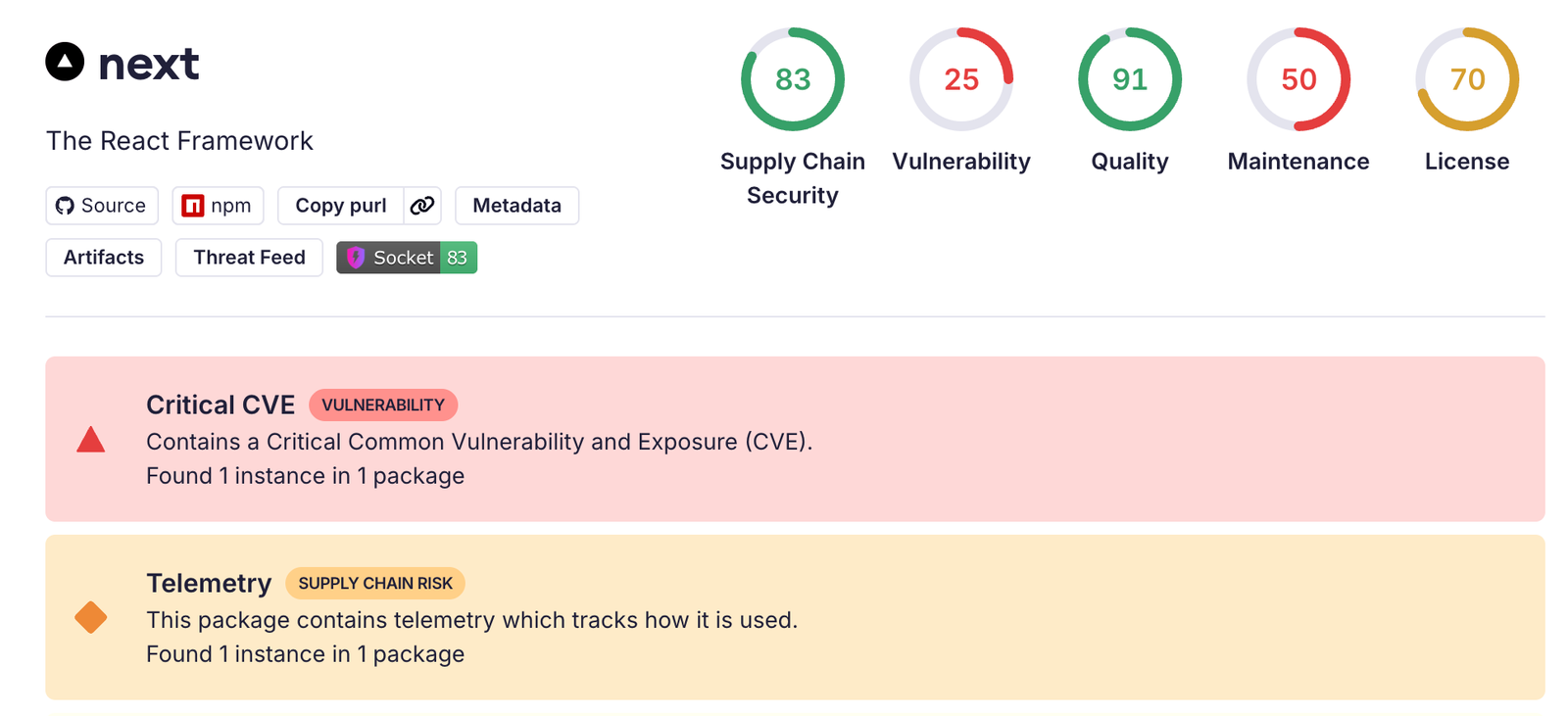Click the Supply Chain Security score 83 ring
Viewport: 1568px width, 716px height.
pyautogui.click(x=793, y=79)
